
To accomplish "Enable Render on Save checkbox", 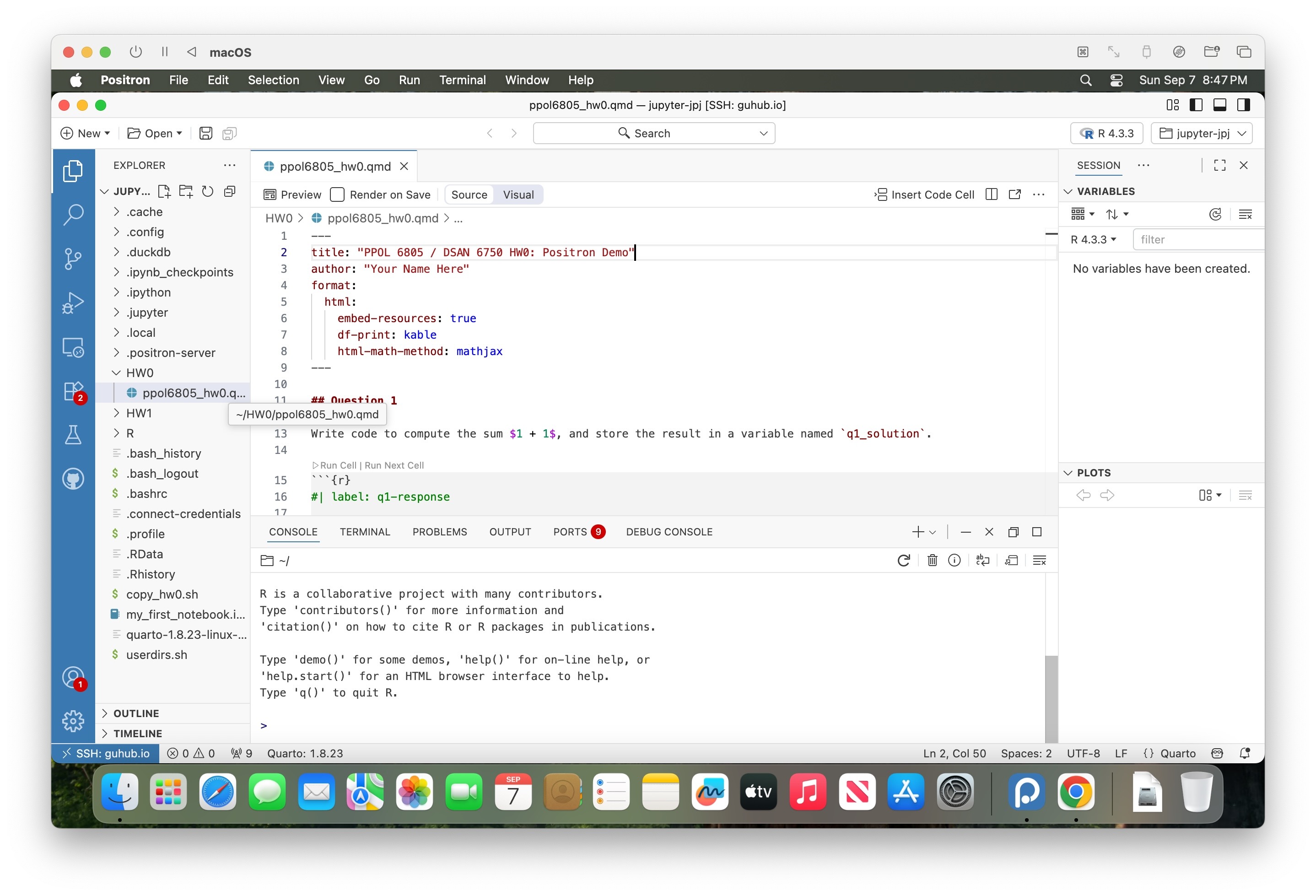I will pyautogui.click(x=338, y=194).
